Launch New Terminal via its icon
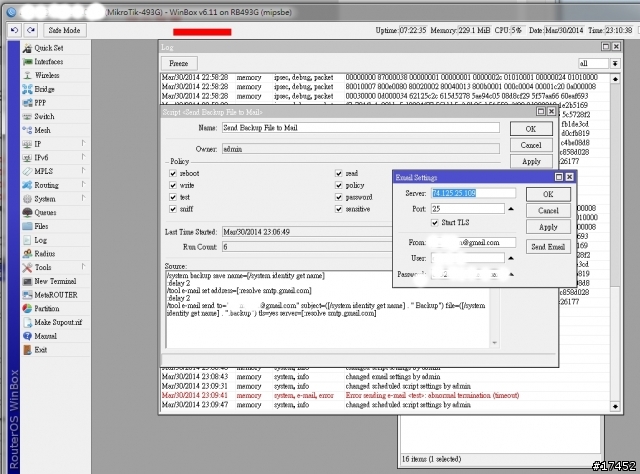This screenshot has width=640, height=474. point(27,281)
